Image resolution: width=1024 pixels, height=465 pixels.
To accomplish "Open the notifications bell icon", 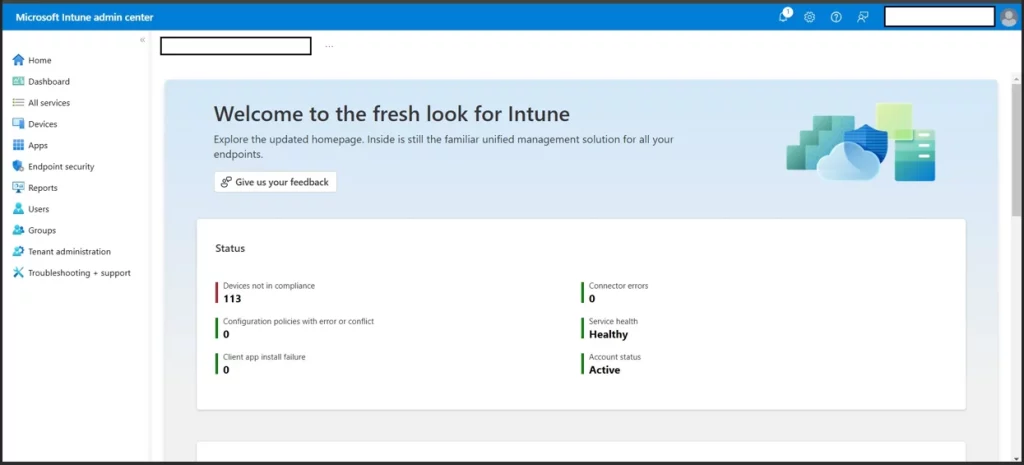I will click(x=784, y=17).
